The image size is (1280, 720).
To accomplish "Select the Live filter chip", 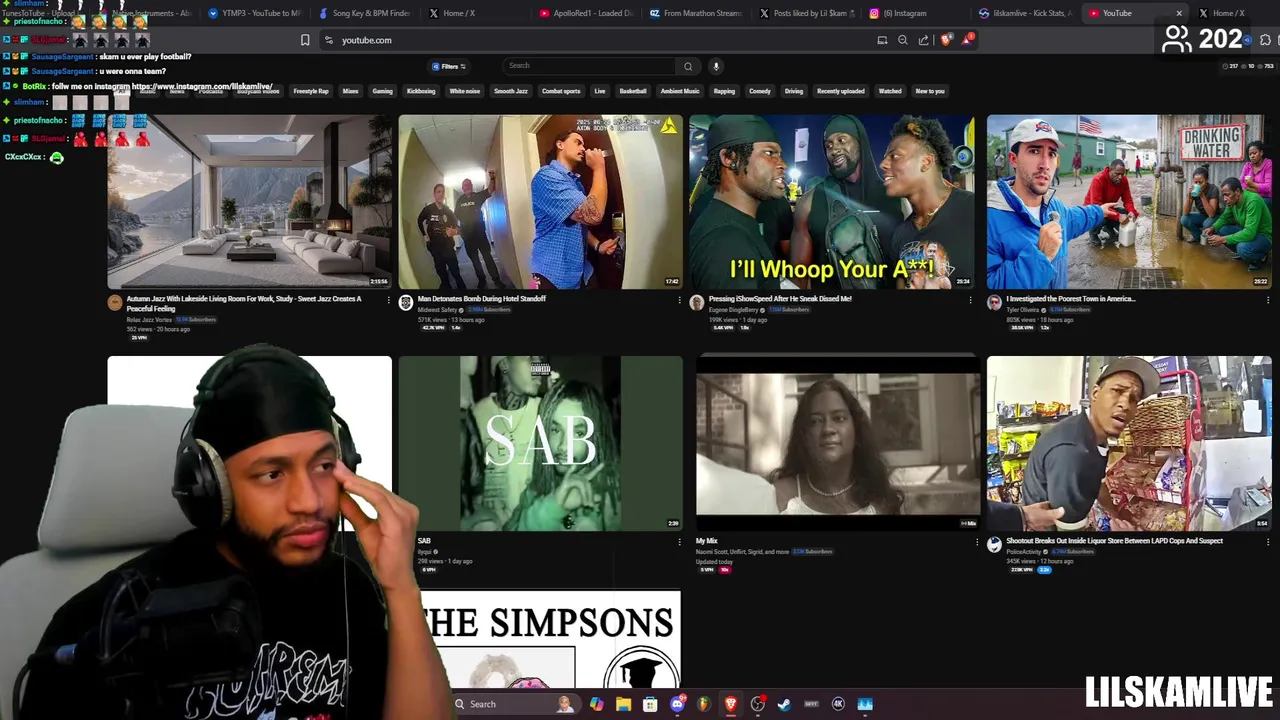I will pyautogui.click(x=600, y=91).
